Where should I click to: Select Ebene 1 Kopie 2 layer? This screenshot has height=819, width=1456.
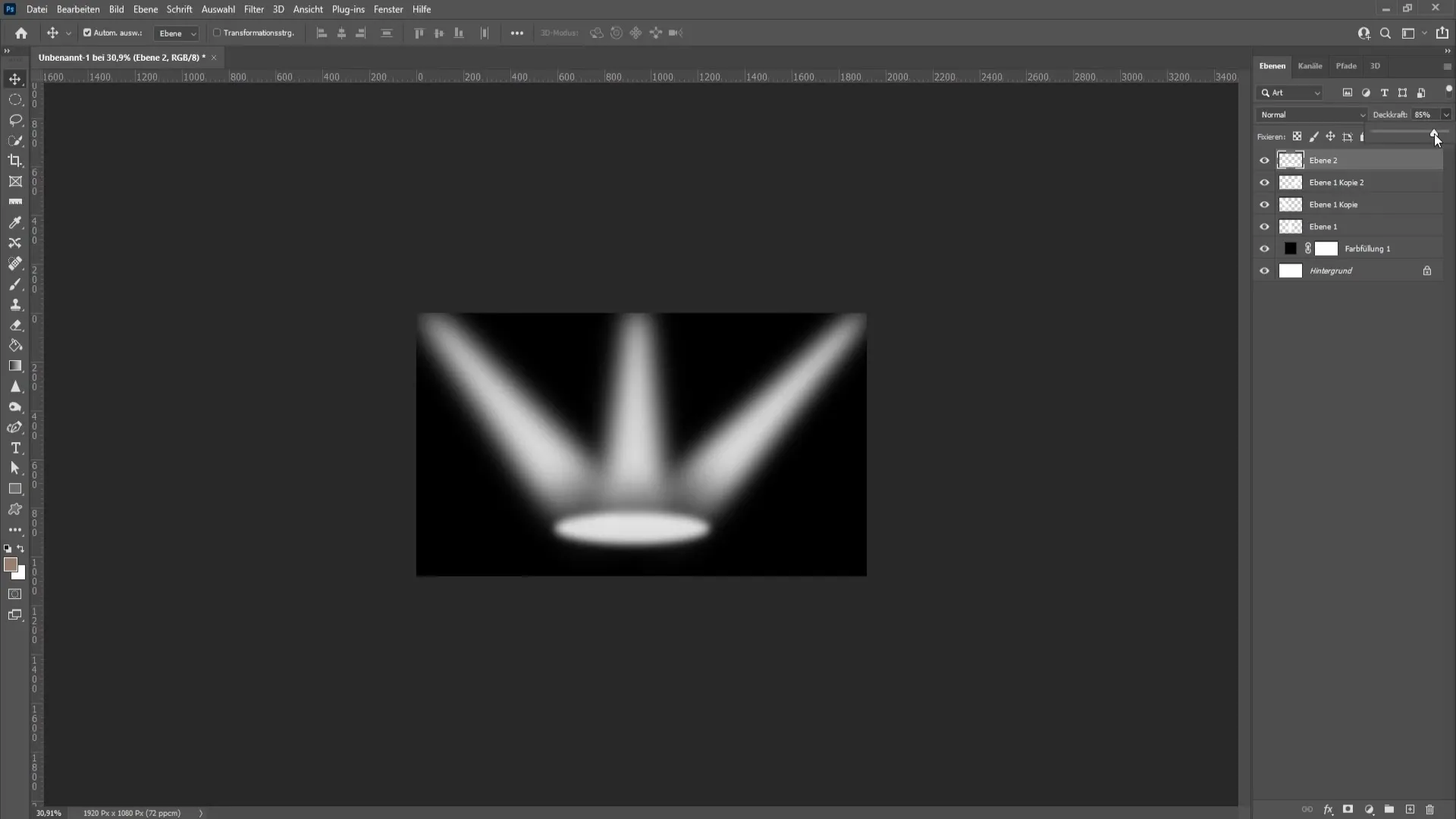click(1336, 182)
